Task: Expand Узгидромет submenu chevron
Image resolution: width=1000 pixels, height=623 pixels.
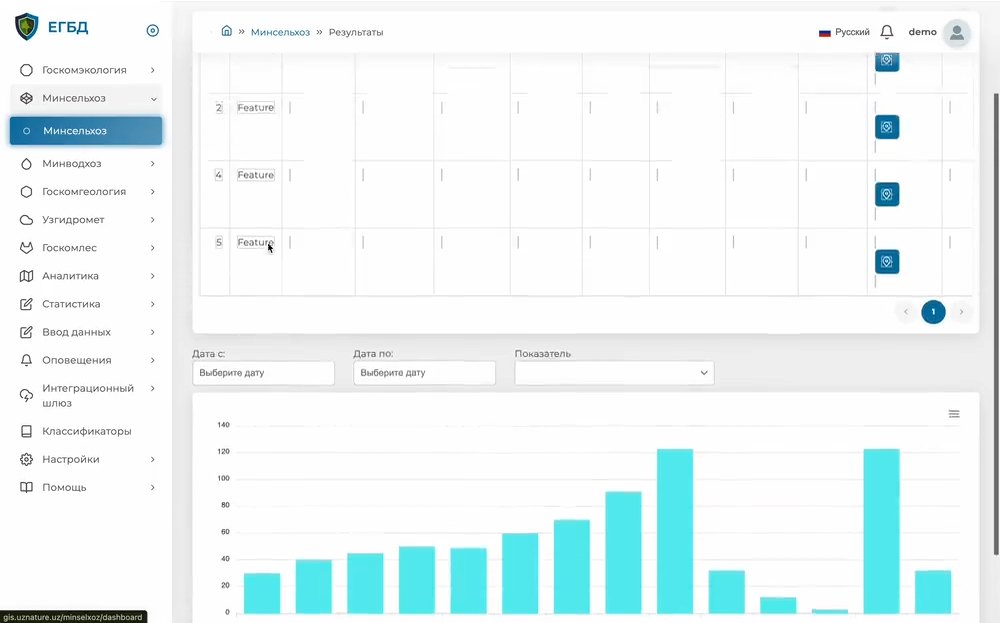Action: coord(152,220)
